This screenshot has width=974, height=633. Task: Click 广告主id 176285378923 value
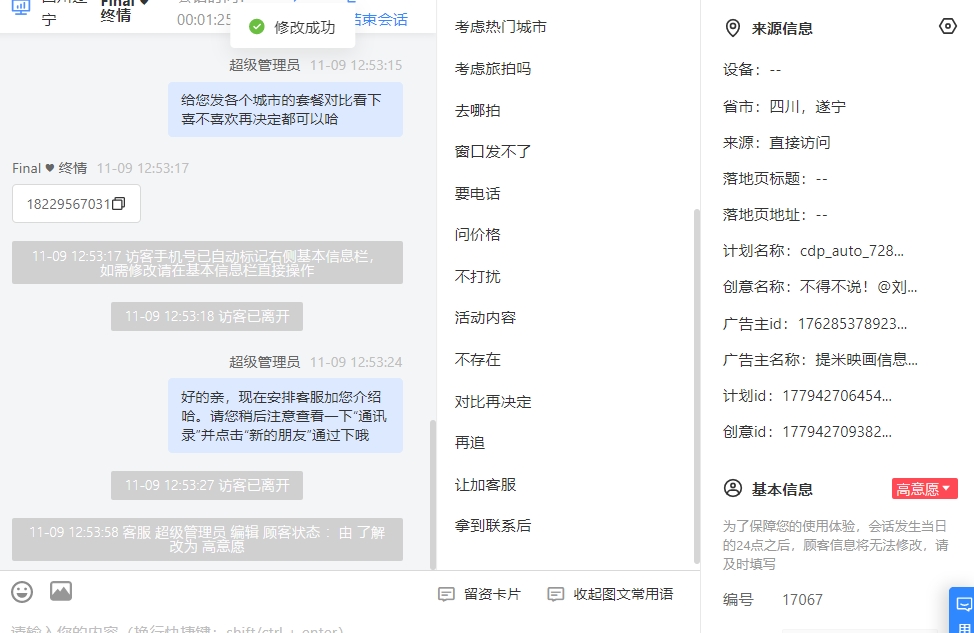(852, 324)
